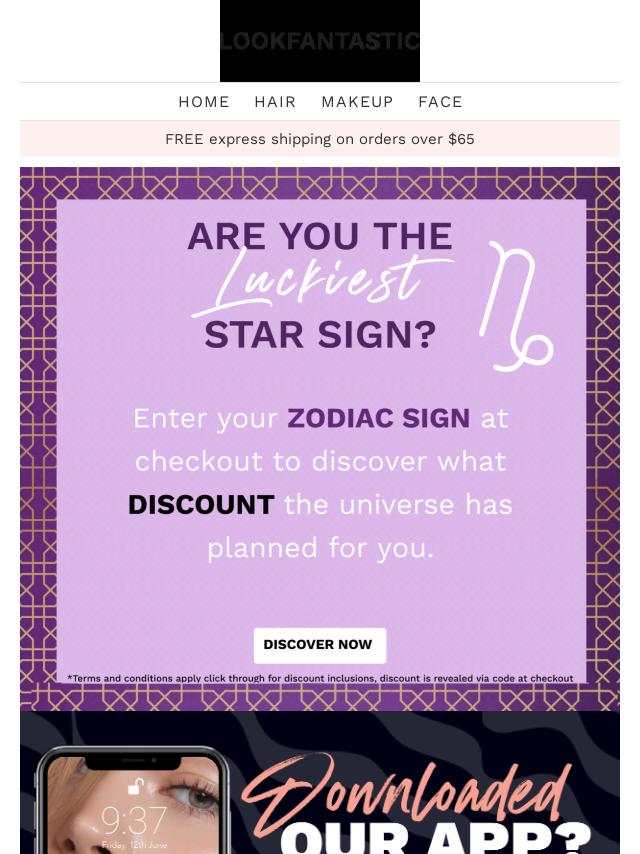Click the LOOKFANTASTIC logo
Image resolution: width=640 pixels, height=854 pixels.
320,41
